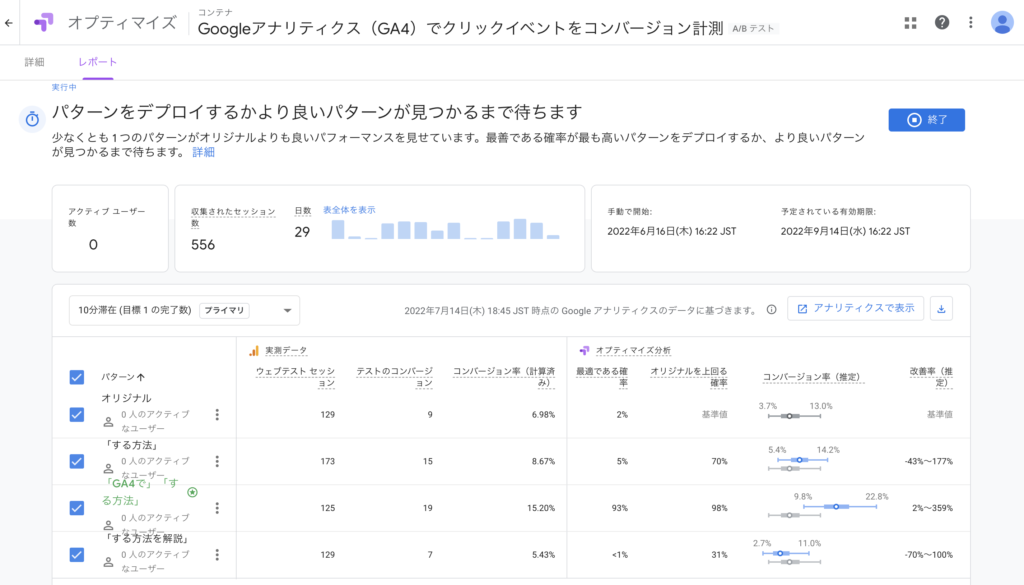1024x585 pixels.
Task: Click the 93% best probability value
Action: click(x=619, y=508)
